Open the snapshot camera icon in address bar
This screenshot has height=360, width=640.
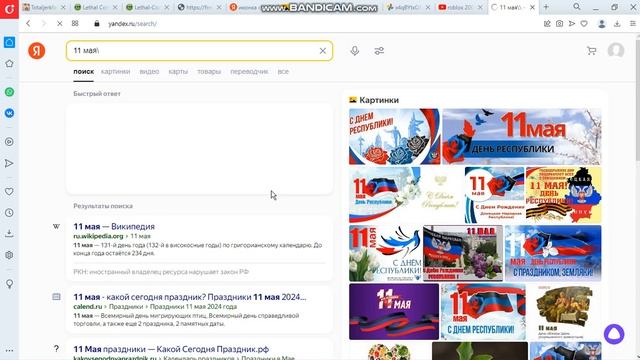point(560,24)
